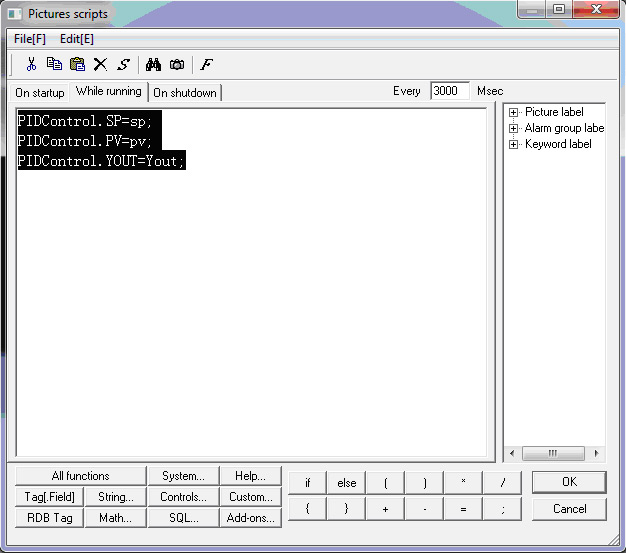This screenshot has height=553, width=626.
Task: Select Alarm group label item text
Action: pos(564,128)
